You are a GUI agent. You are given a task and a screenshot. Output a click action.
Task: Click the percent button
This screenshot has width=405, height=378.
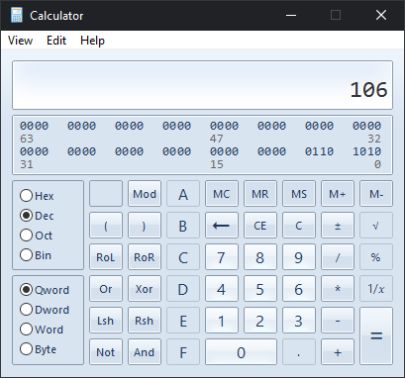pyautogui.click(x=376, y=257)
